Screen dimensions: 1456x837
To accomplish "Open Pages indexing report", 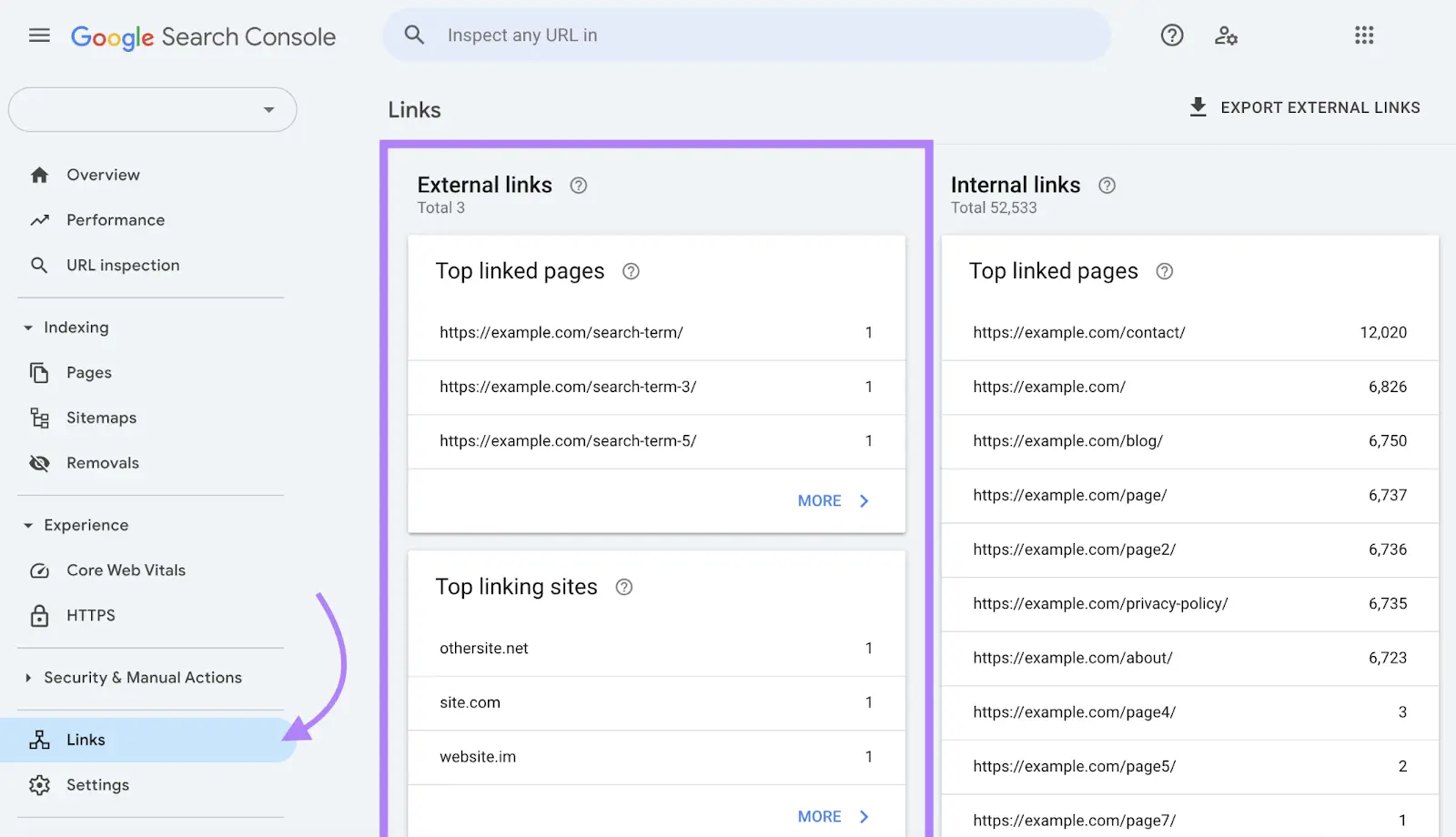I will (89, 372).
